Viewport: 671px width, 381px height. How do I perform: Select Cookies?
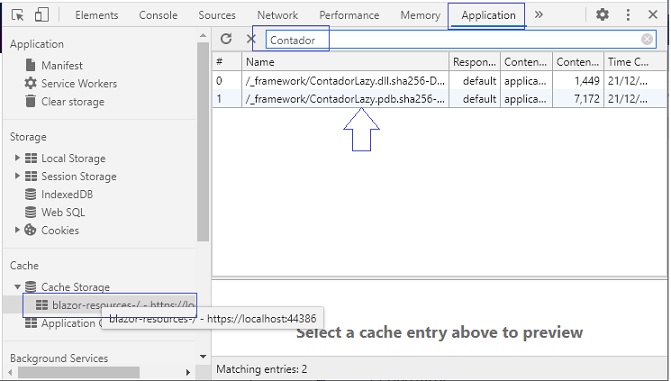60,230
